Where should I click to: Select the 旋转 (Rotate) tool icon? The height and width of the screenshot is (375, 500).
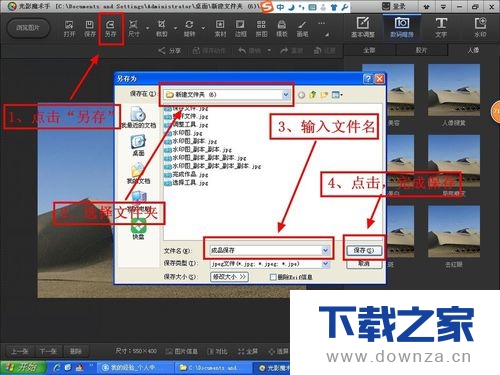click(189, 28)
